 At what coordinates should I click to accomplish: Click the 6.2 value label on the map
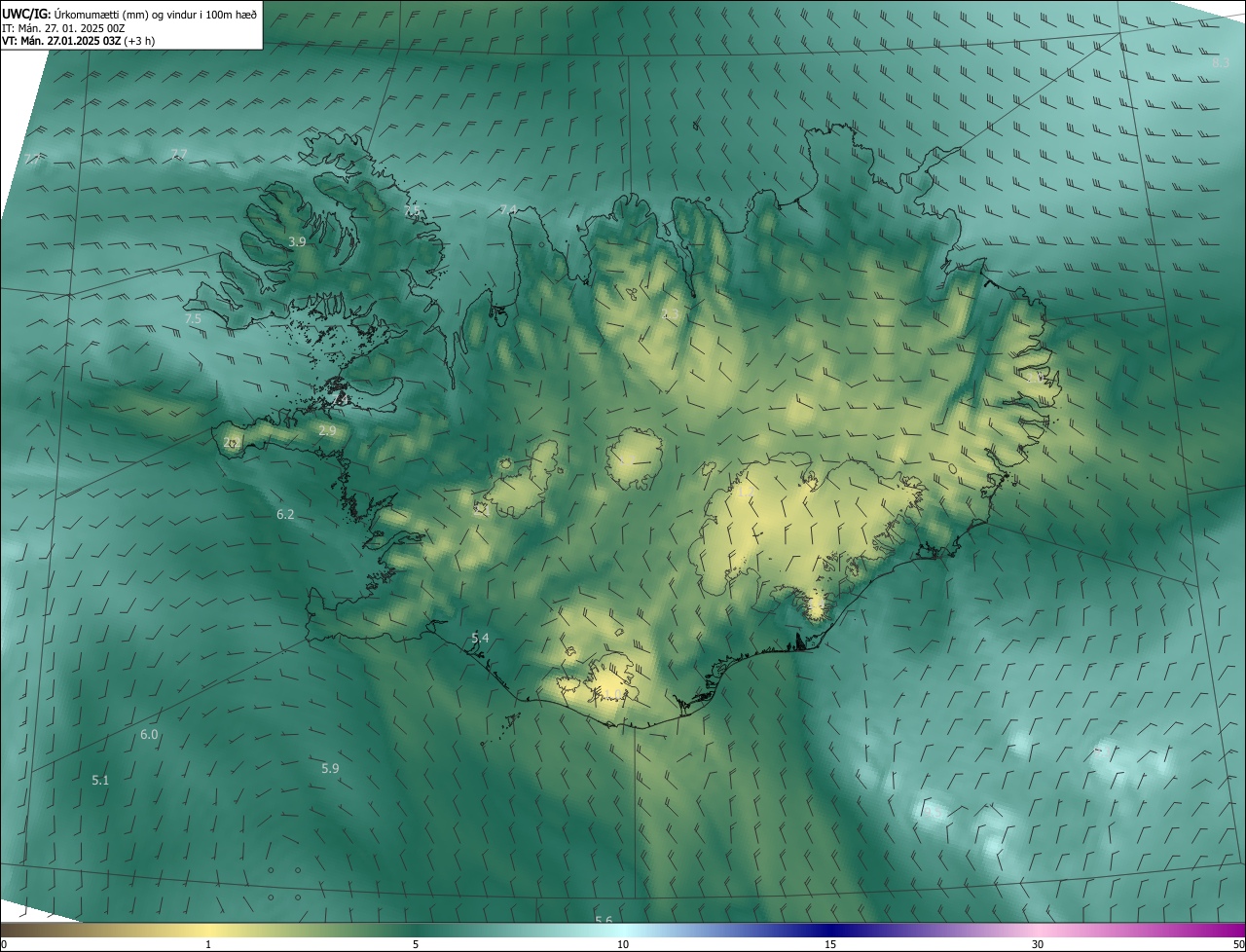(285, 514)
